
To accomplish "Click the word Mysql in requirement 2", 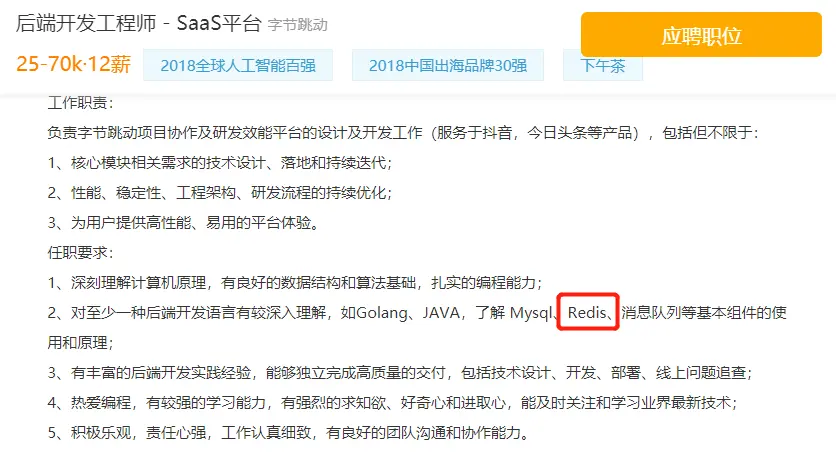I will (x=531, y=313).
